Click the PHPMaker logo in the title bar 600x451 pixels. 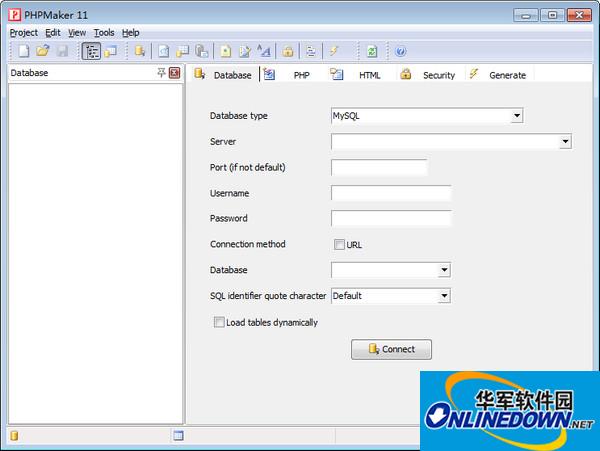pos(15,15)
